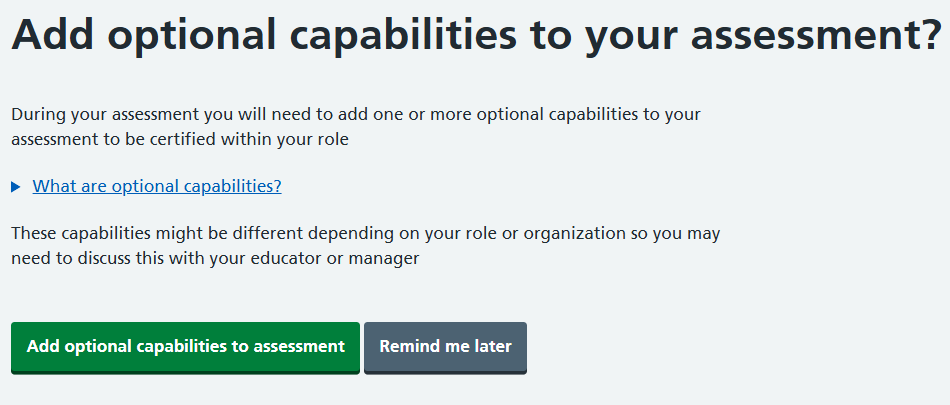Expand the optional capabilities disclosure triangle

16,187
